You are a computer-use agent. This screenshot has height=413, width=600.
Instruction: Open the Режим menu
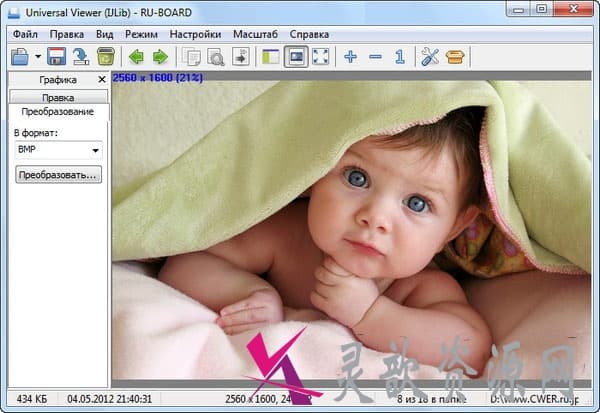pos(141,34)
